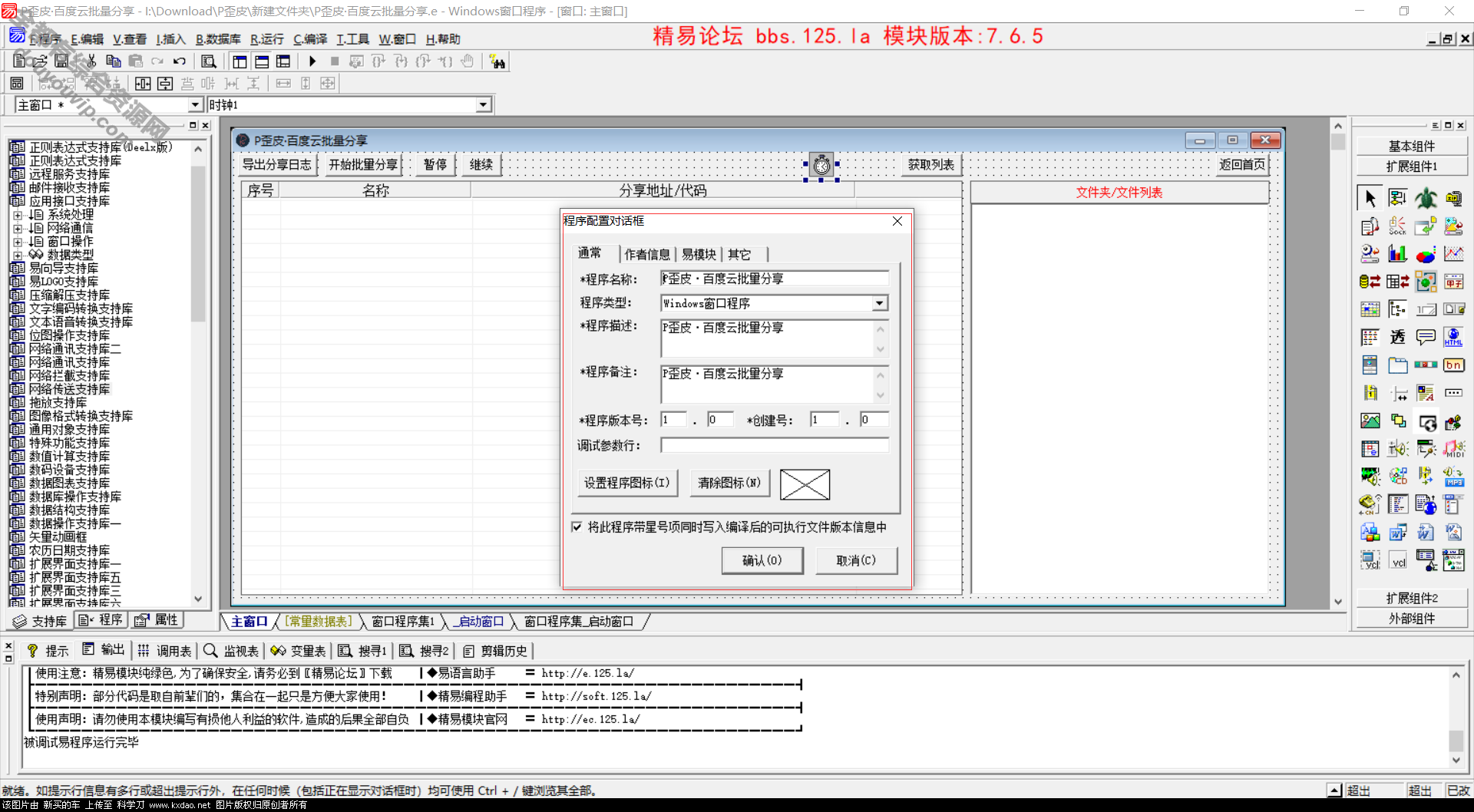This screenshot has width=1474, height=812.
Task: Expand the 网络通信 tree node
Action: coord(18,229)
